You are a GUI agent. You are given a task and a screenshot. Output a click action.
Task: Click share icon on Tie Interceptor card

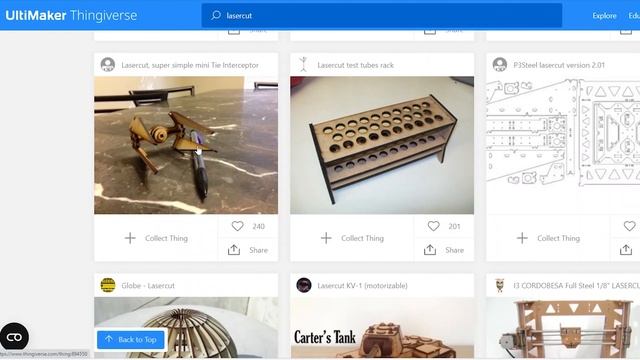click(234, 250)
